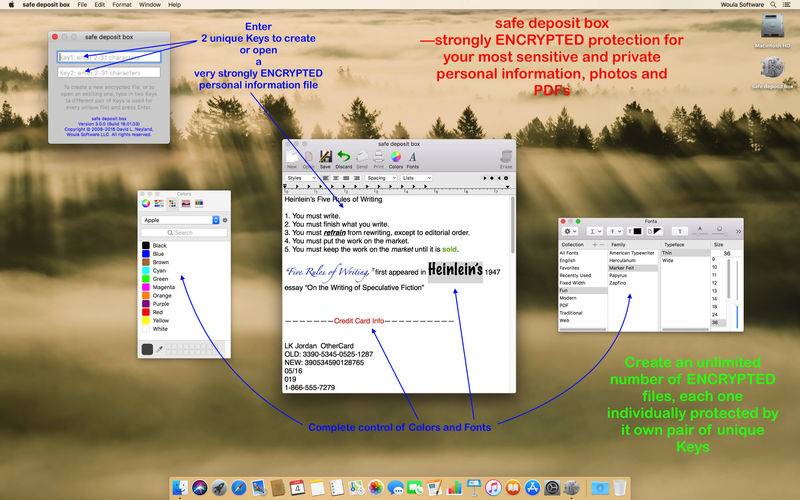Toggle center text alignment in ruler bar
The width and height of the screenshot is (800, 500).
click(x=336, y=178)
